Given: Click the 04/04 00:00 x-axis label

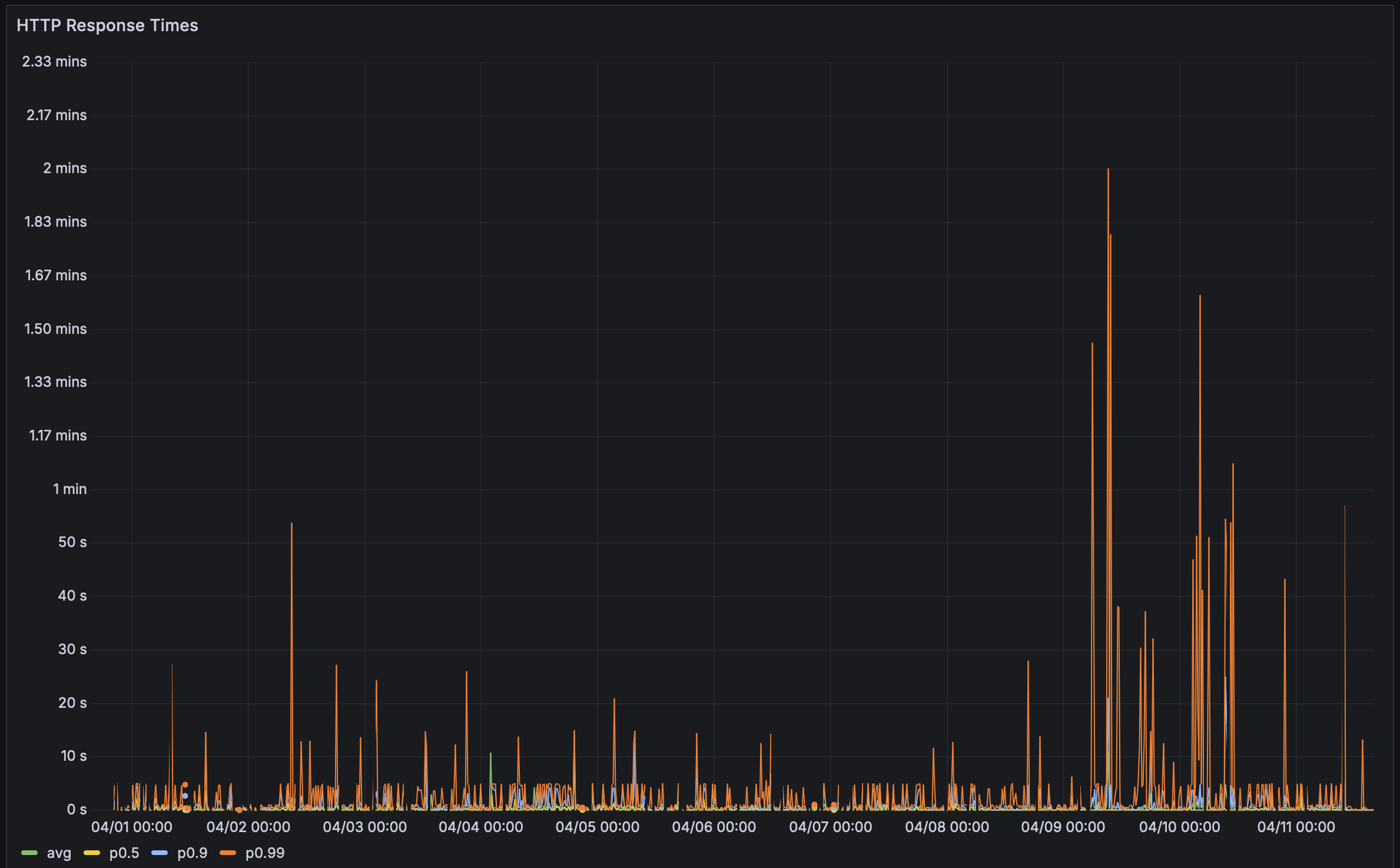Looking at the screenshot, I should [481, 827].
